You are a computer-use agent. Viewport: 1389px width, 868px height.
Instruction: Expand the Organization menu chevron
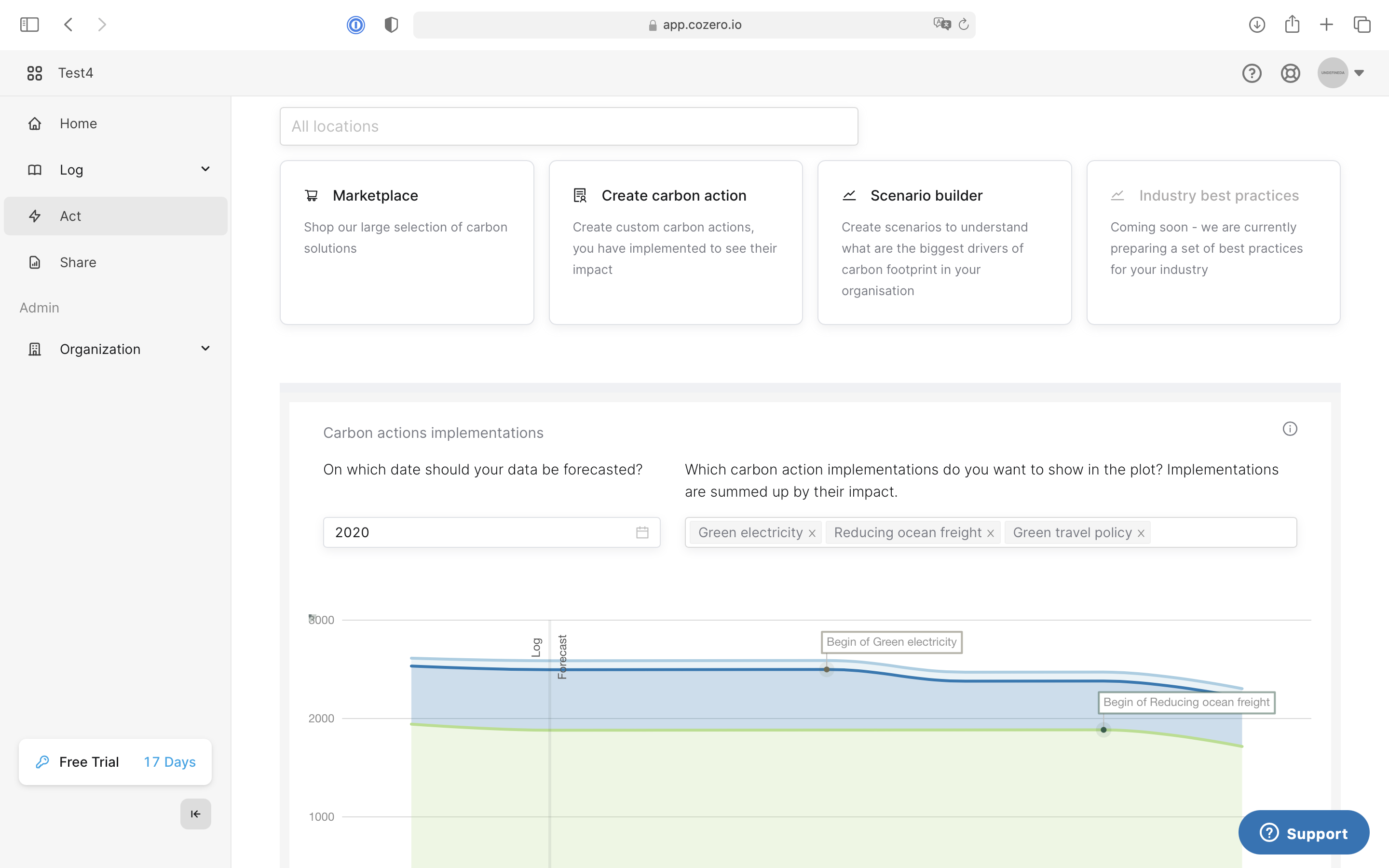click(205, 349)
